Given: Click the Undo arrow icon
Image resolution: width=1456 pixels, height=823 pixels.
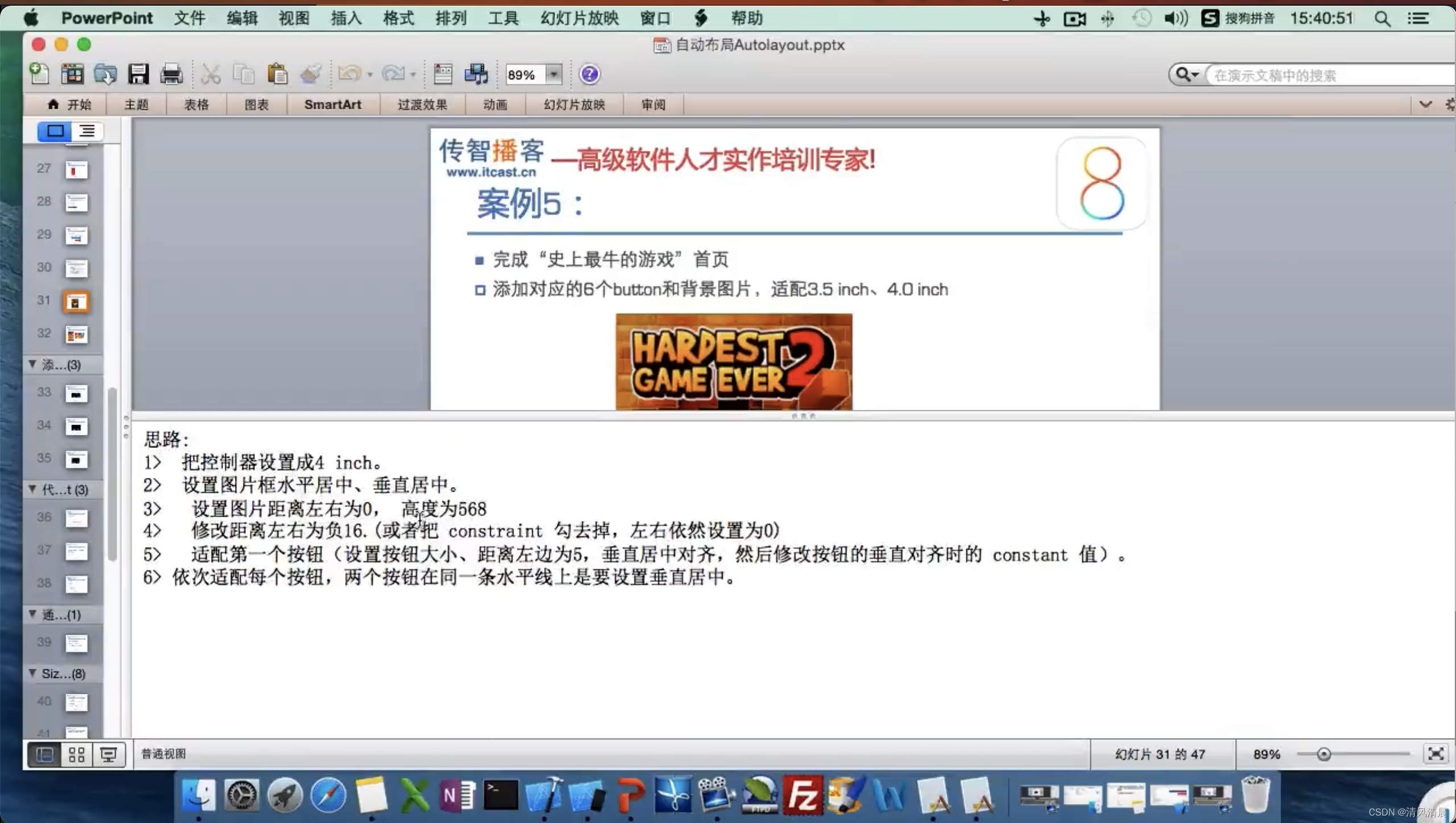Looking at the screenshot, I should pos(349,74).
